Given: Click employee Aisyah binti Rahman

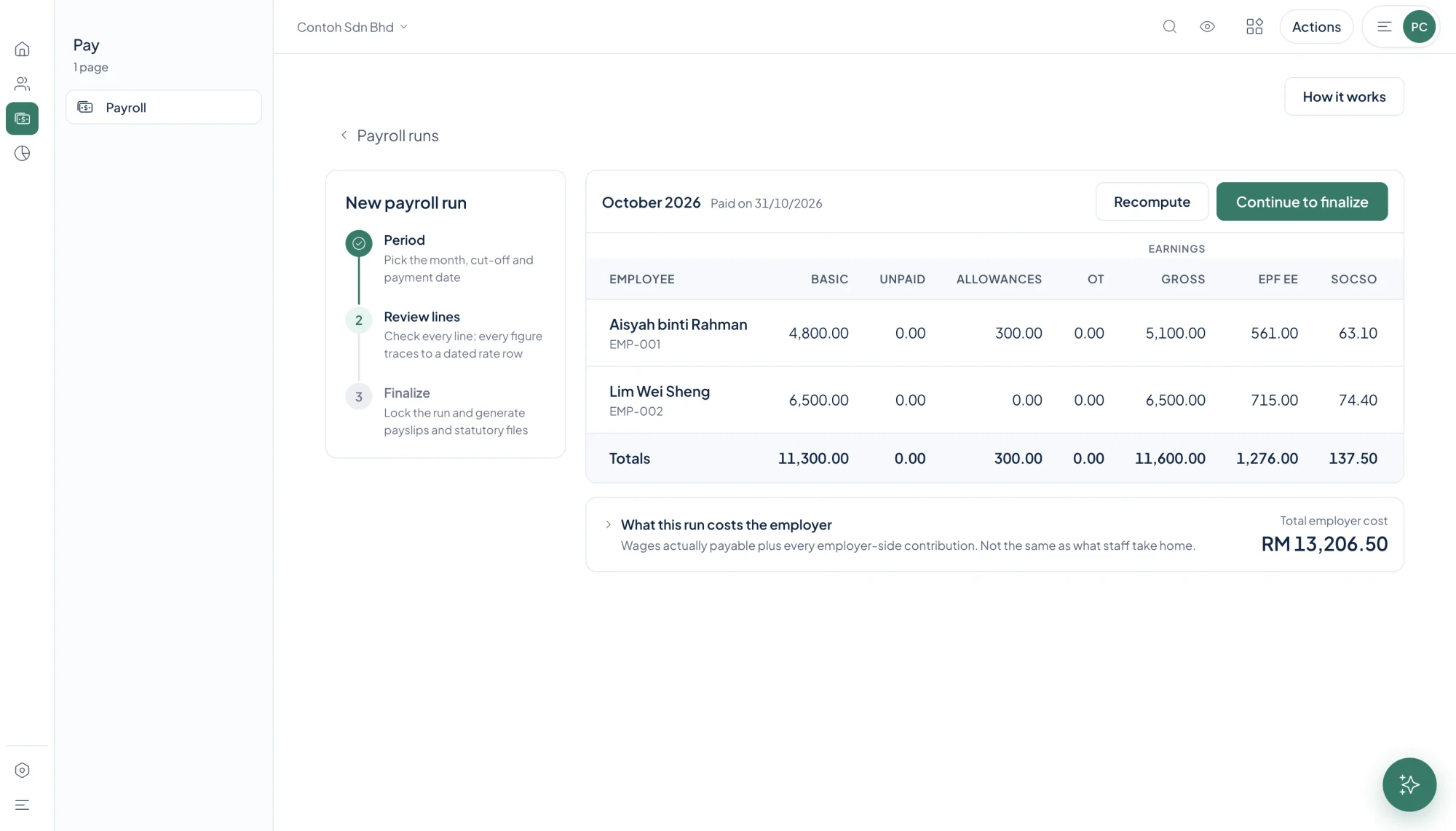Looking at the screenshot, I should [678, 325].
